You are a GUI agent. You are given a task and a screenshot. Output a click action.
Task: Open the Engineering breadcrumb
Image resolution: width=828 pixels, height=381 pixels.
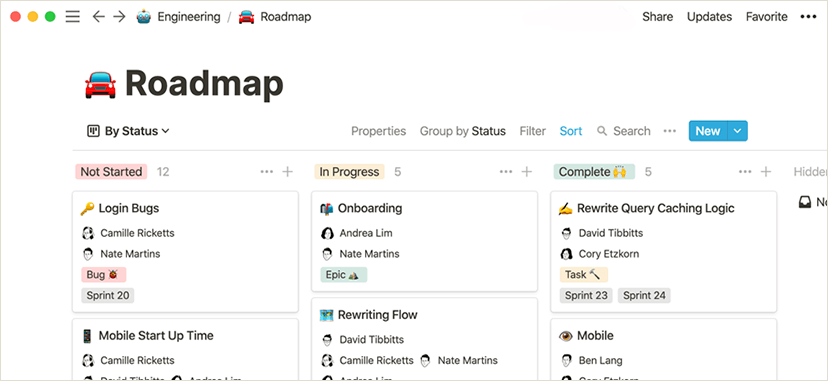[x=189, y=17]
